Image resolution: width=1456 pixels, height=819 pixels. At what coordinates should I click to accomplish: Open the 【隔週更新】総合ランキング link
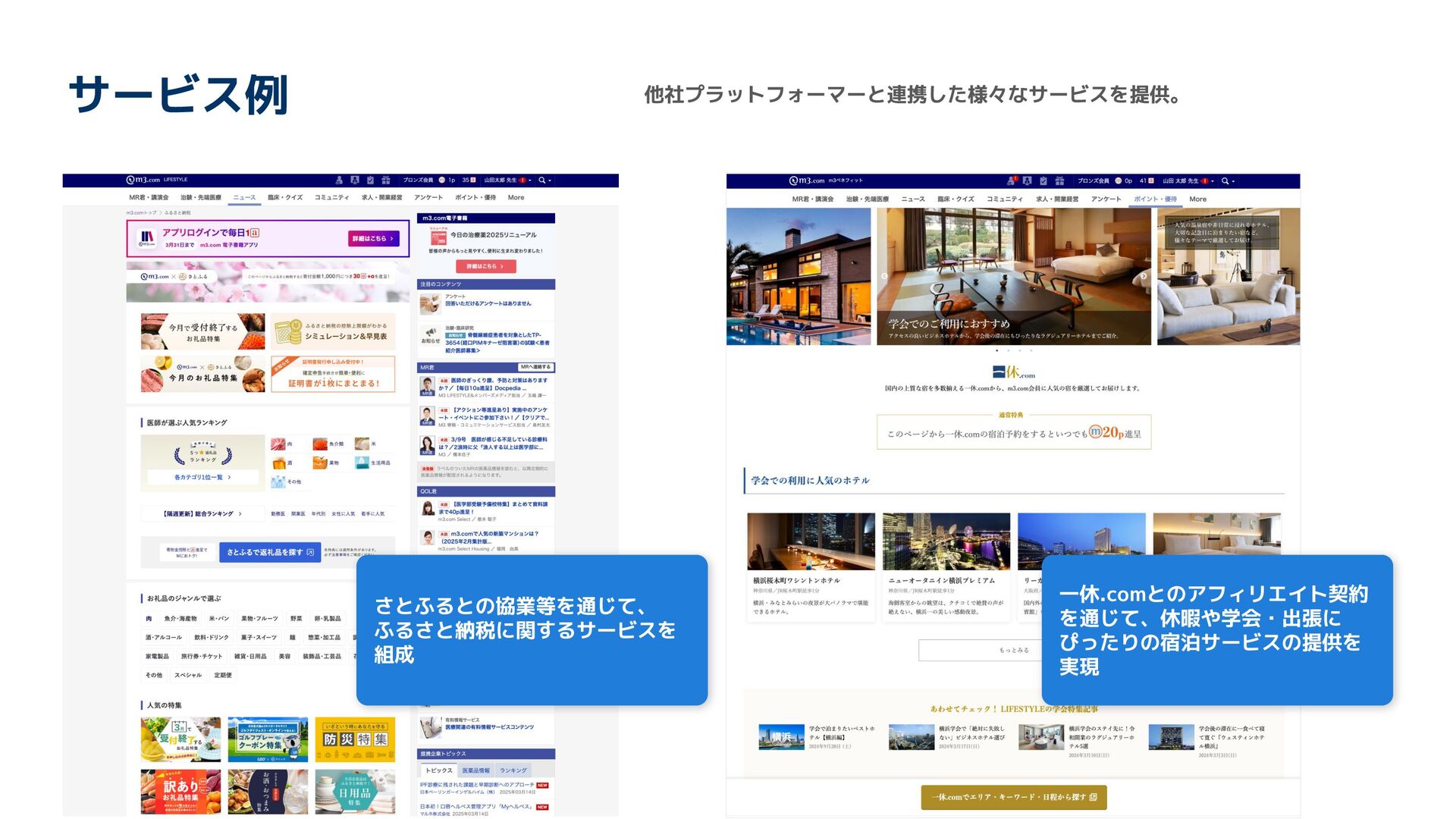click(202, 514)
